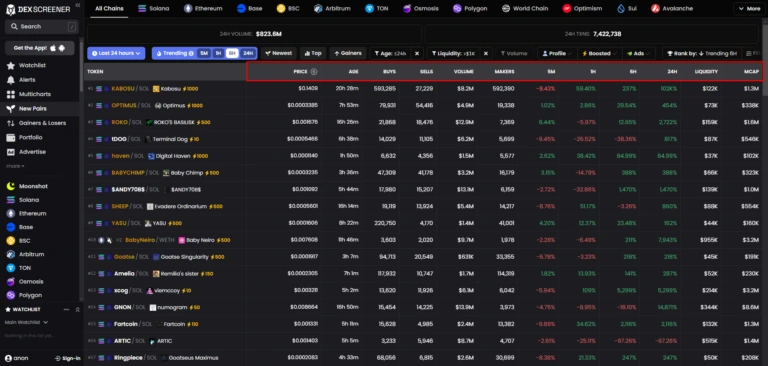Open Gainers & Losers arrows icon
Viewport: 768px width, 366px height.
(x=10, y=123)
